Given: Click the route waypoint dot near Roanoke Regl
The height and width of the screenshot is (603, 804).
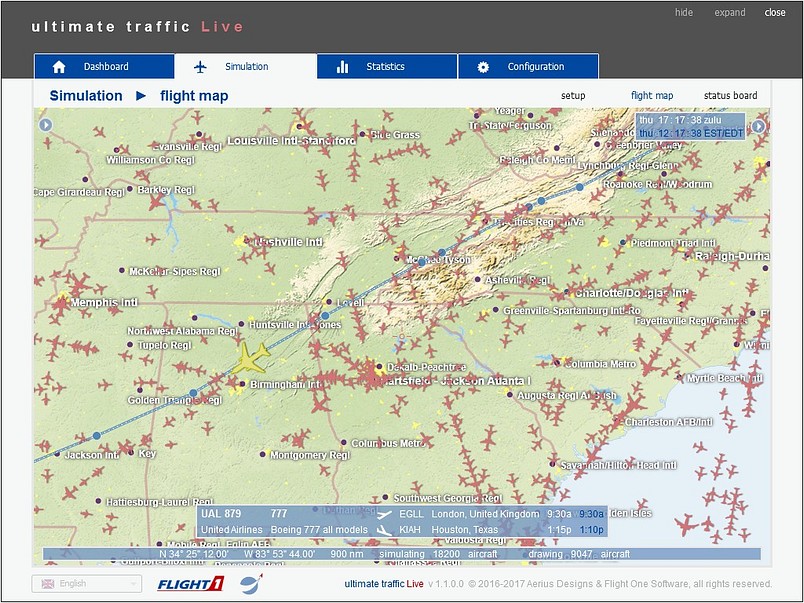Looking at the screenshot, I should click(580, 187).
